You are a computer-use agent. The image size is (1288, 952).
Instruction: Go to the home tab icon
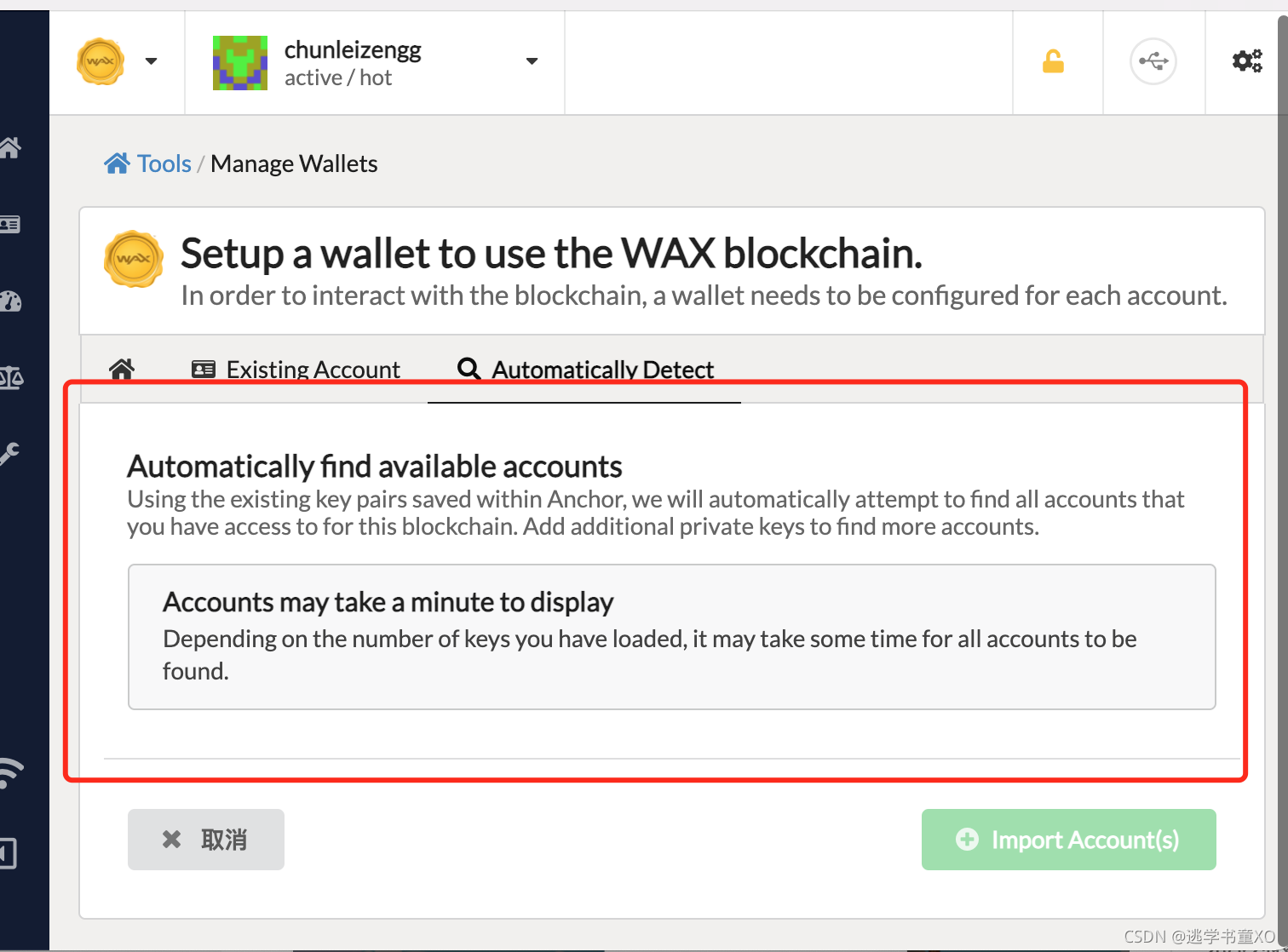tap(122, 370)
